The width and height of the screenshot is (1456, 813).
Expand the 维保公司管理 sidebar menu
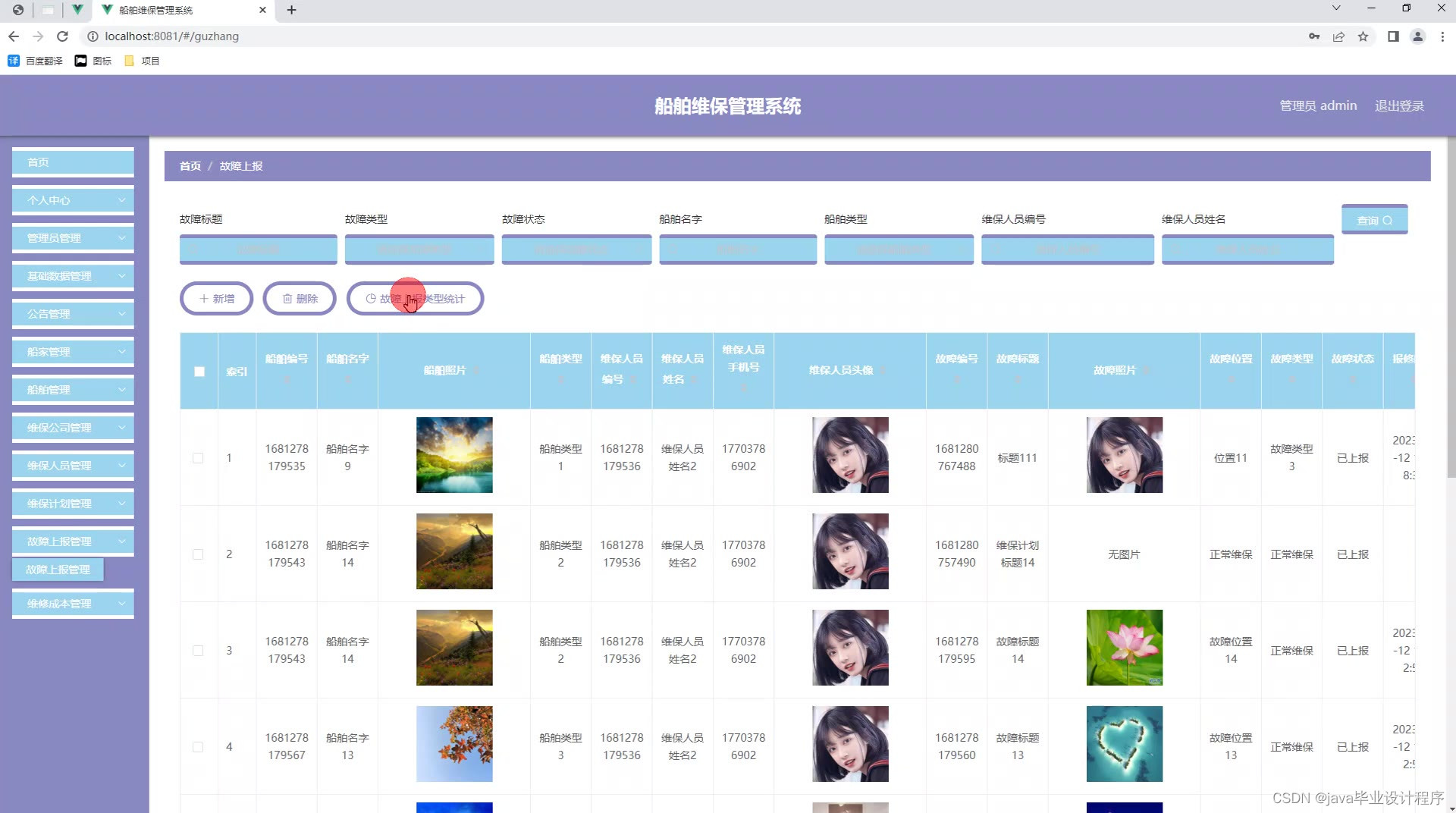(x=73, y=428)
